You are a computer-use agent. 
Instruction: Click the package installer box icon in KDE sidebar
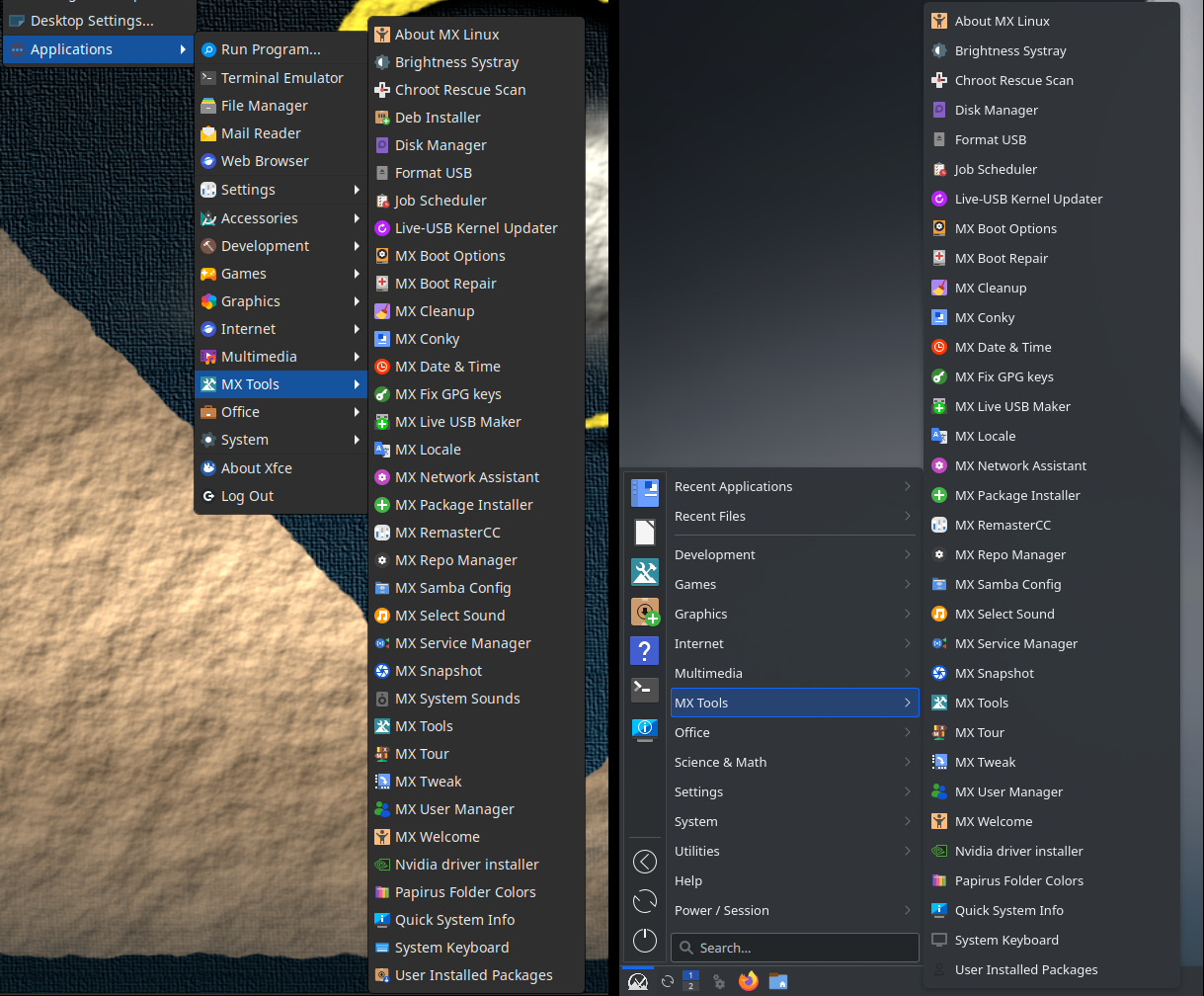click(645, 612)
